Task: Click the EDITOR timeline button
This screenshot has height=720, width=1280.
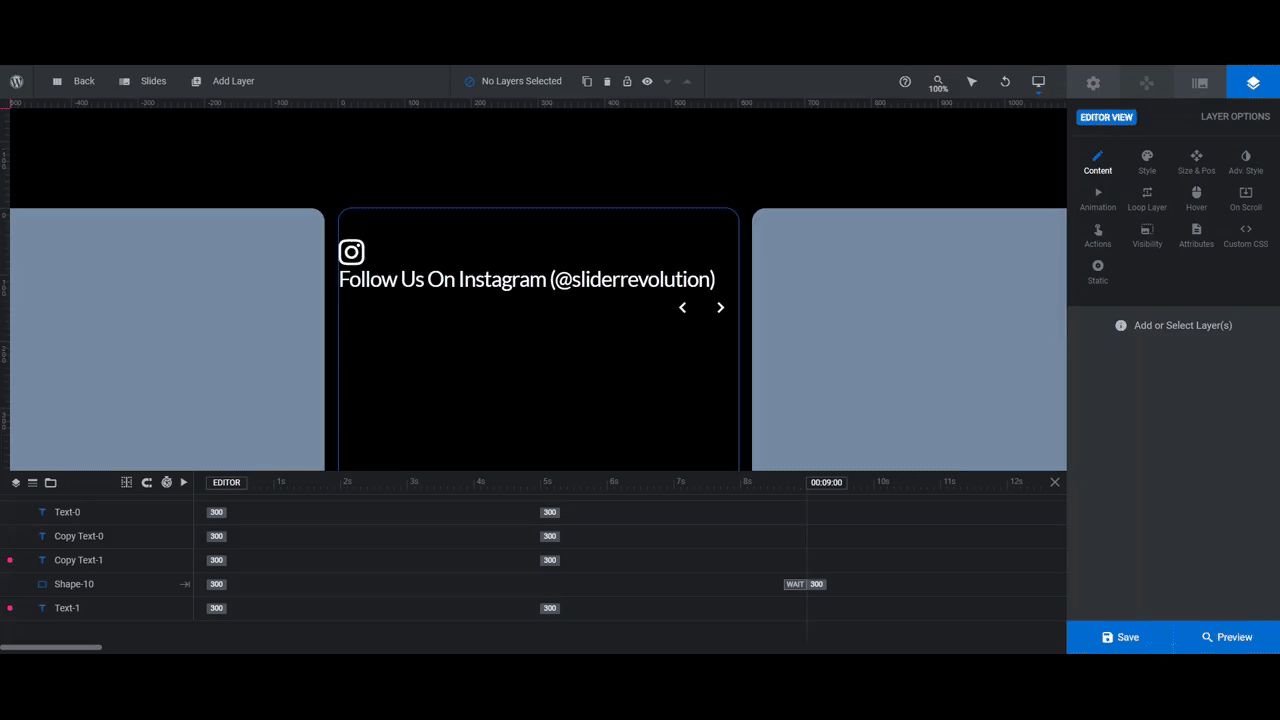Action: point(227,483)
